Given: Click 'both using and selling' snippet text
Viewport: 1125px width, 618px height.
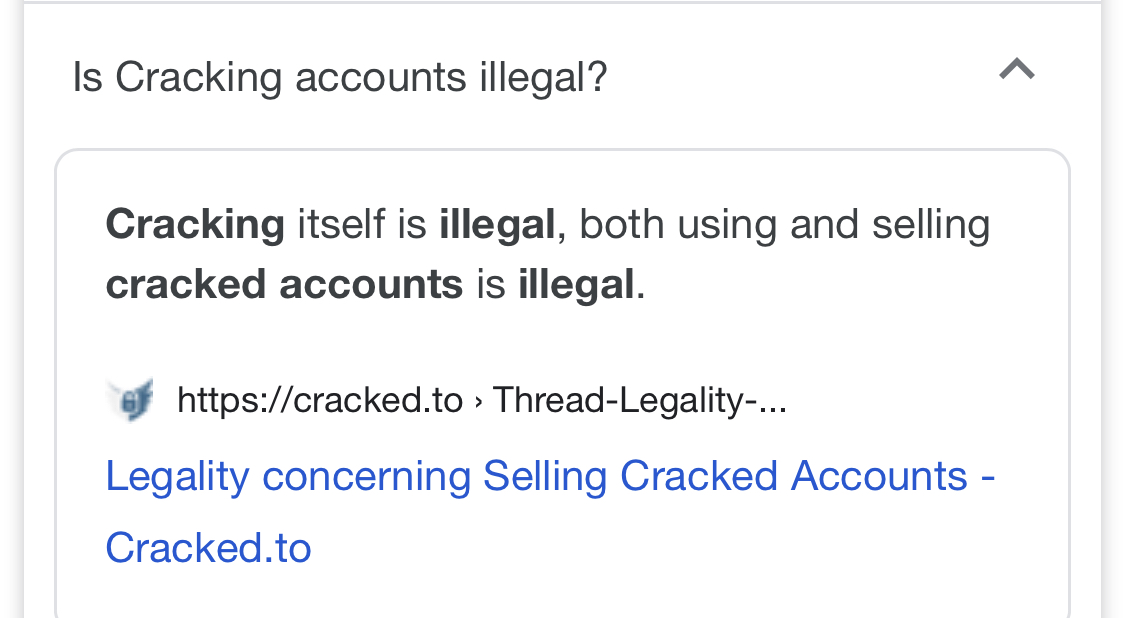Looking at the screenshot, I should click(784, 225).
